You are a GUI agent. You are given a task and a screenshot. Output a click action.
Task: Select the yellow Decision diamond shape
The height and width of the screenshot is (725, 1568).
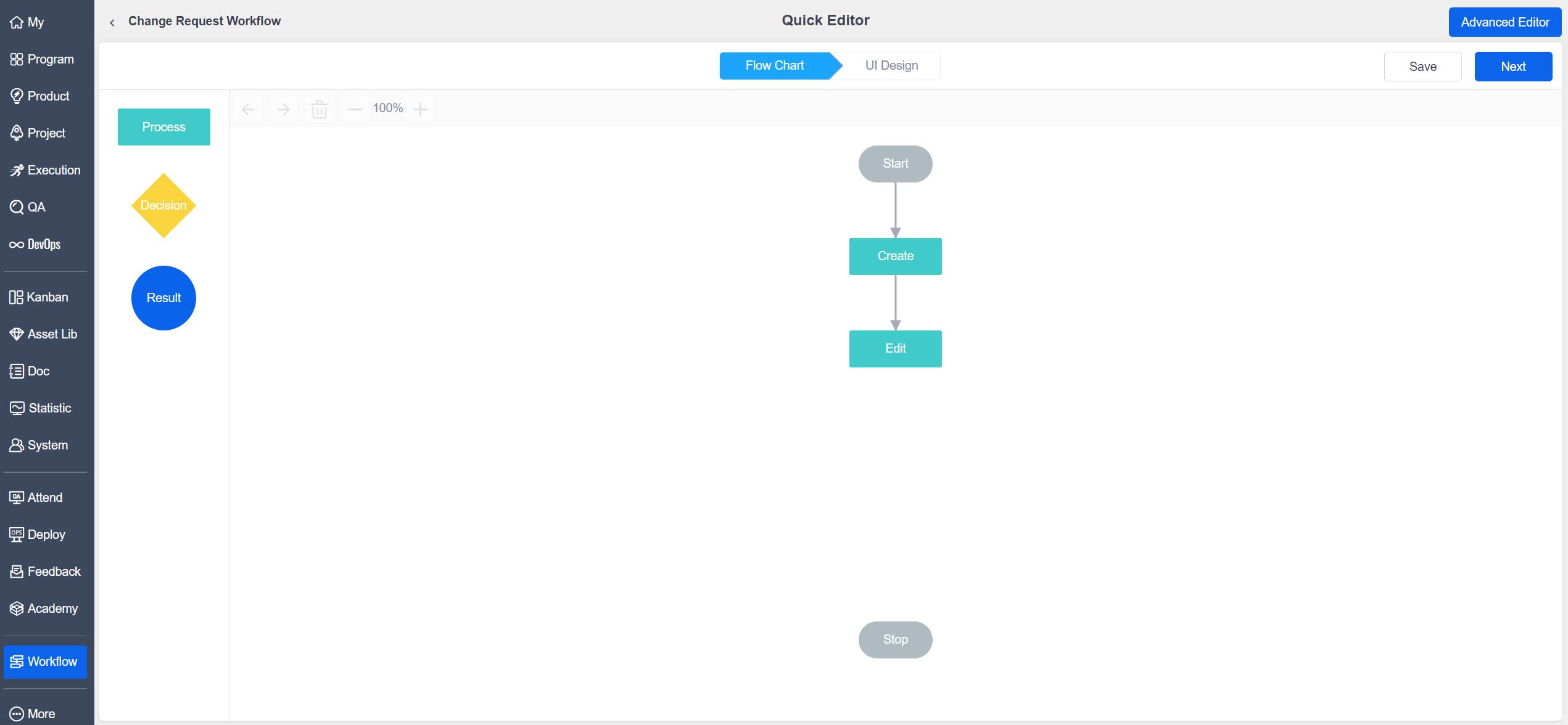(163, 205)
